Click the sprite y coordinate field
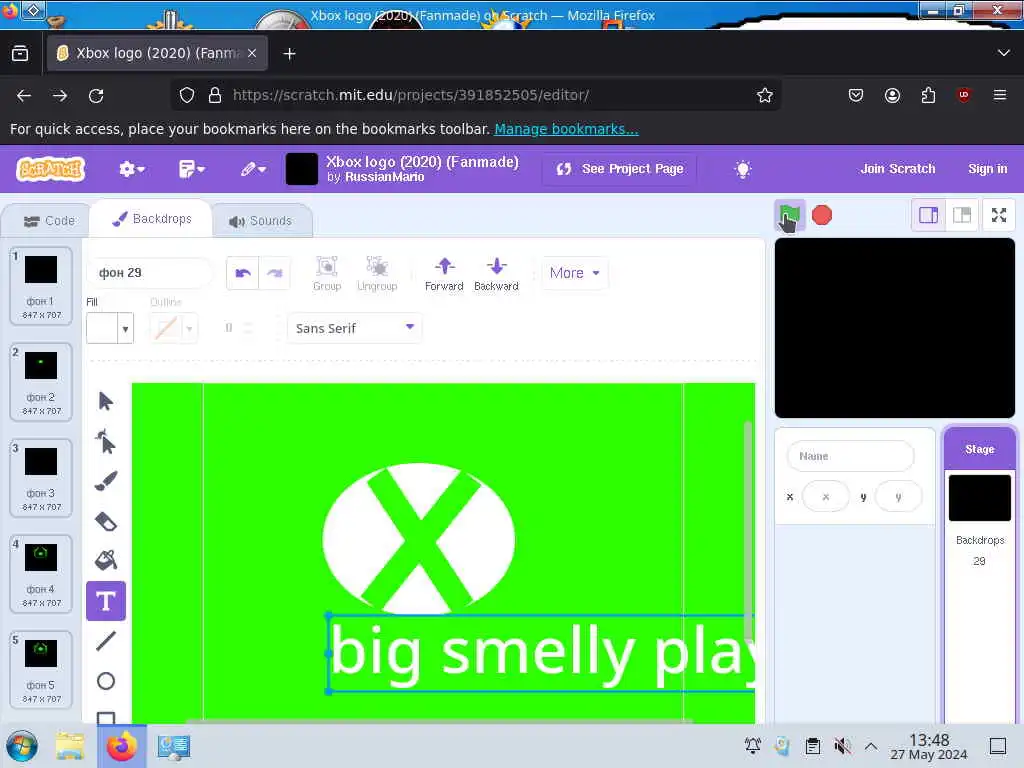 tap(898, 497)
